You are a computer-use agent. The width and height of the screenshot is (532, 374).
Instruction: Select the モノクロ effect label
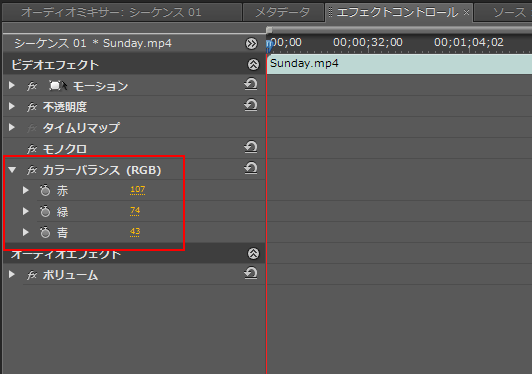[x=64, y=149]
